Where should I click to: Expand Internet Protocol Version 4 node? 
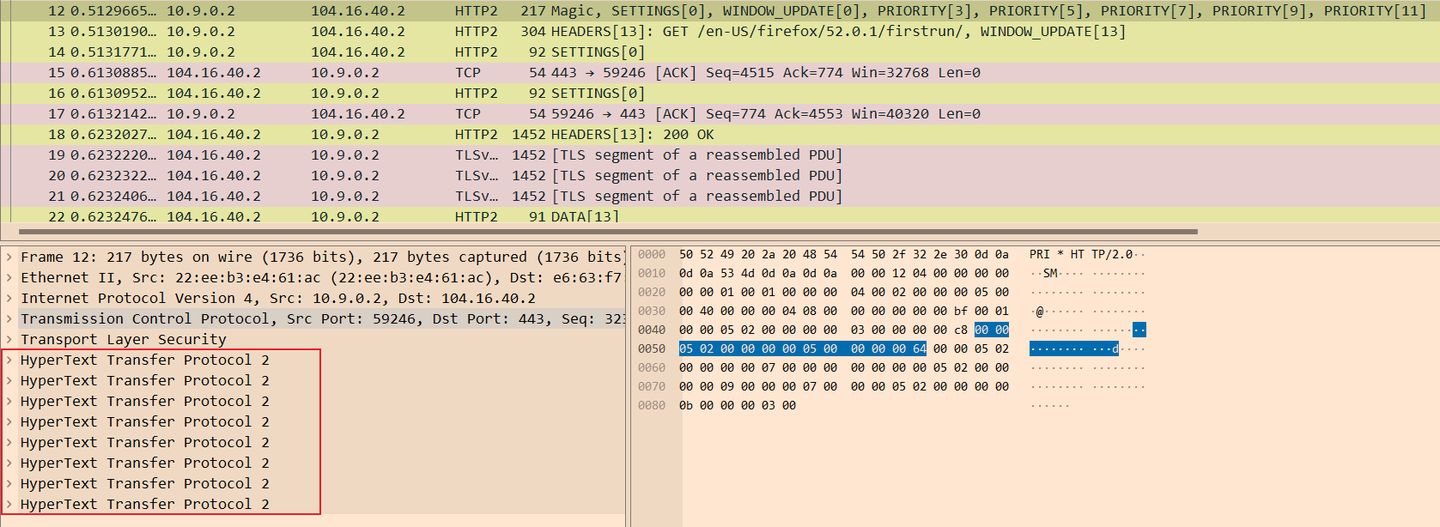point(9,298)
